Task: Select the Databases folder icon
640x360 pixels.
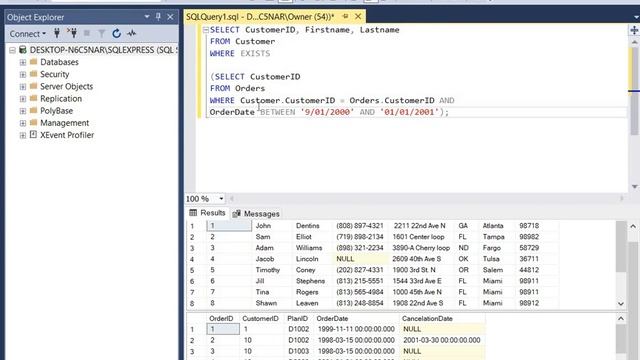Action: [33, 62]
